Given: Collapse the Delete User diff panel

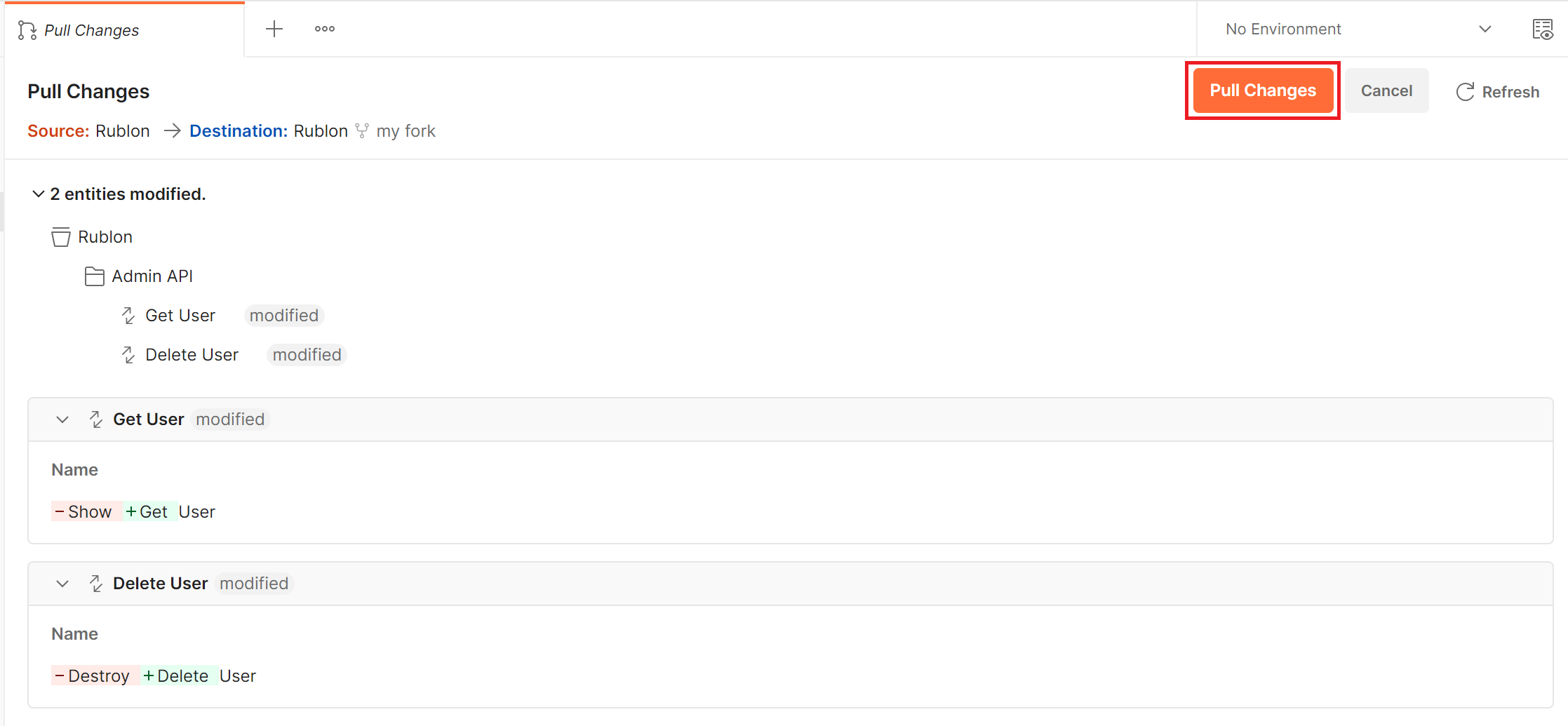Looking at the screenshot, I should (62, 584).
